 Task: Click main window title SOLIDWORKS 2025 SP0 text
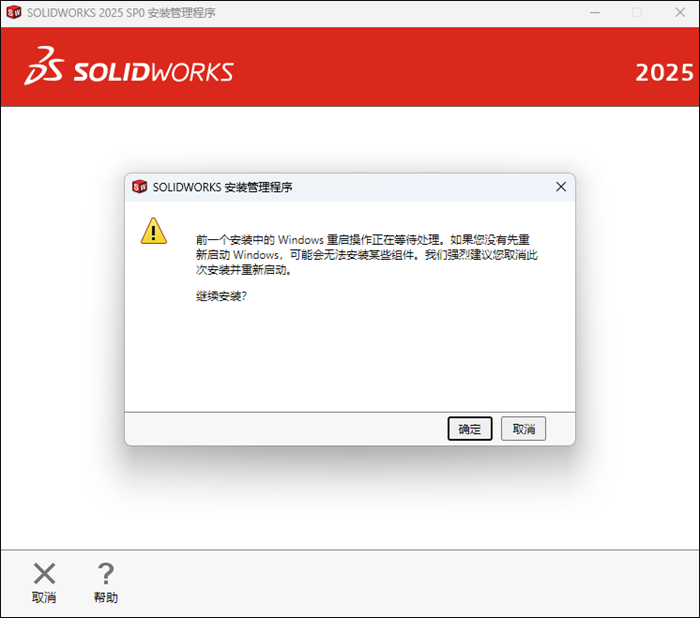coord(86,13)
